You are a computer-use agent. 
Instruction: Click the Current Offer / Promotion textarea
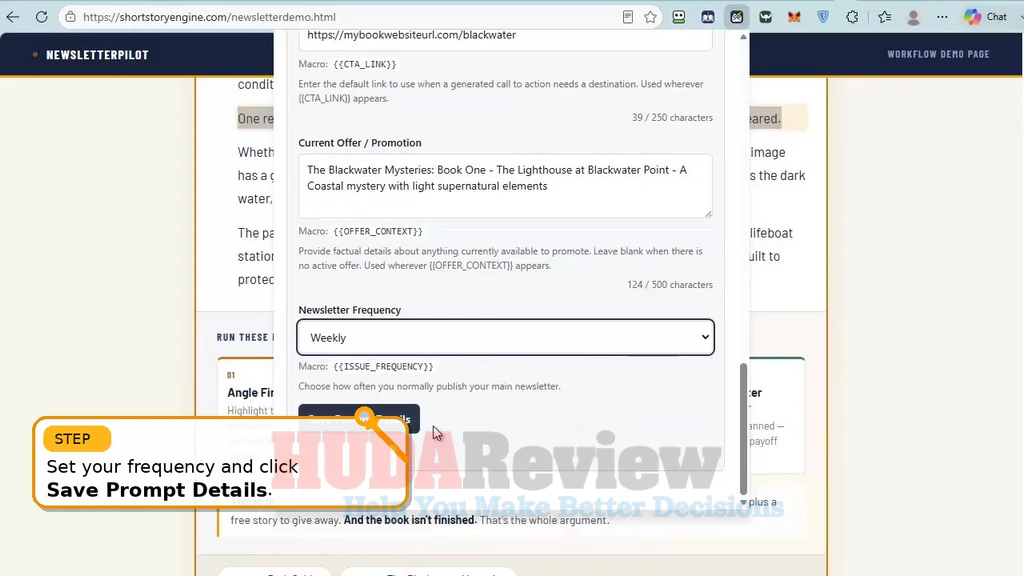click(505, 186)
